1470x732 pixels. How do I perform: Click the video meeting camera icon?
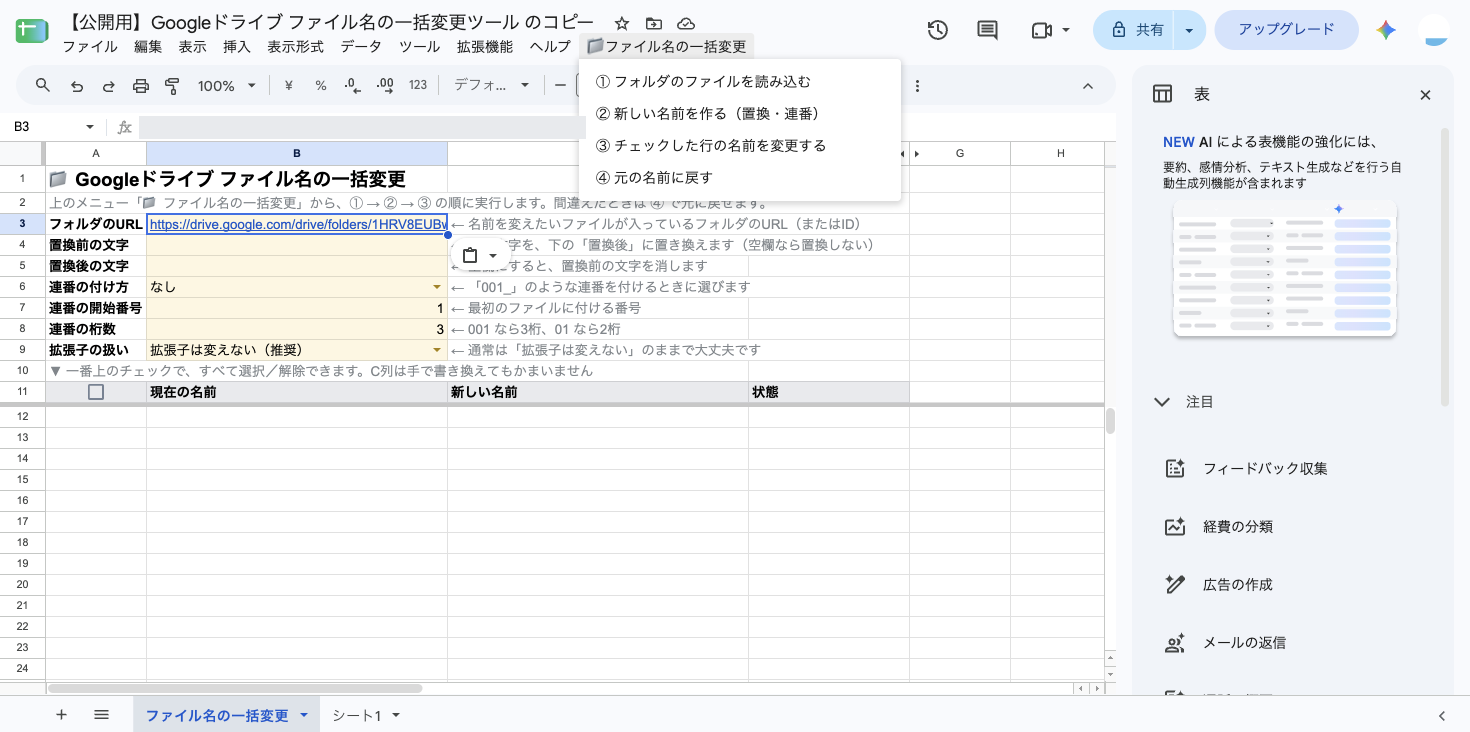click(1041, 30)
